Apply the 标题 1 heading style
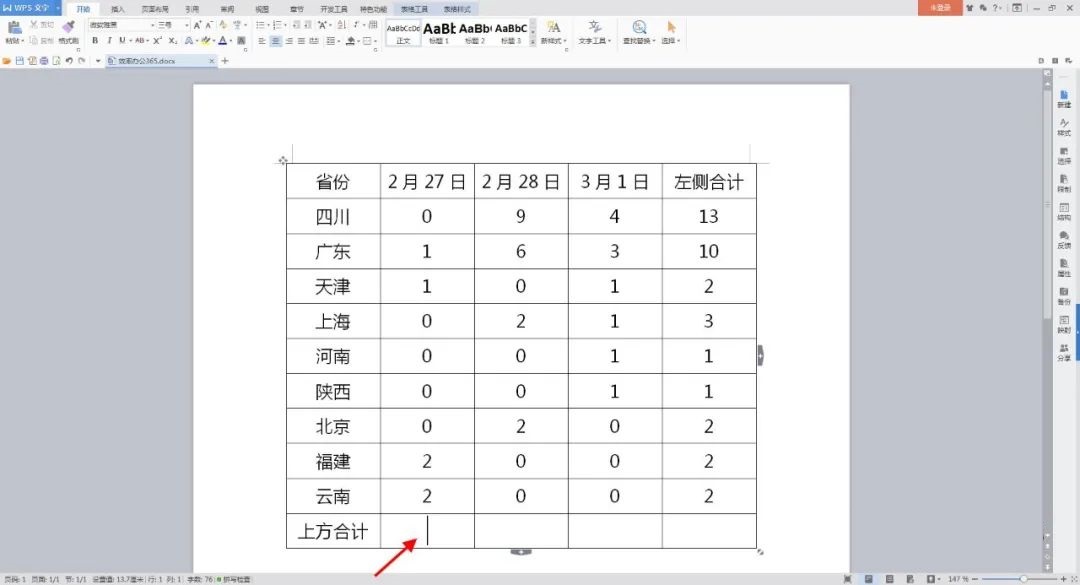Image resolution: width=1080 pixels, height=585 pixels. [x=439, y=31]
